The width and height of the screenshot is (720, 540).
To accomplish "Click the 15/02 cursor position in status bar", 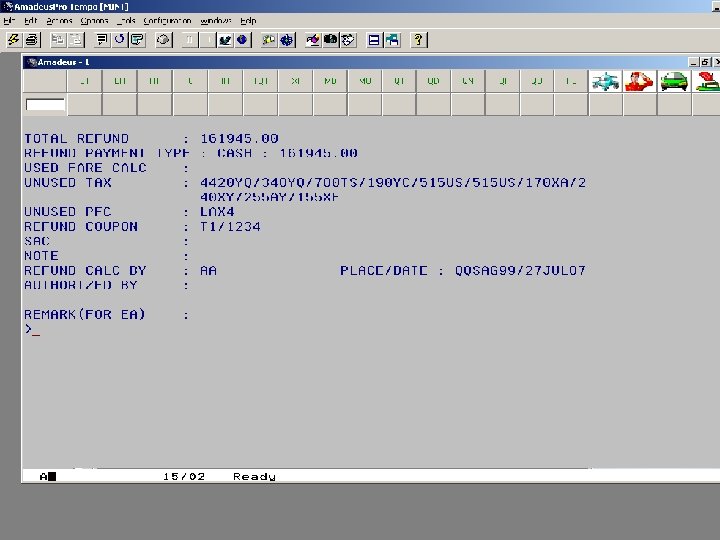I will (184, 477).
